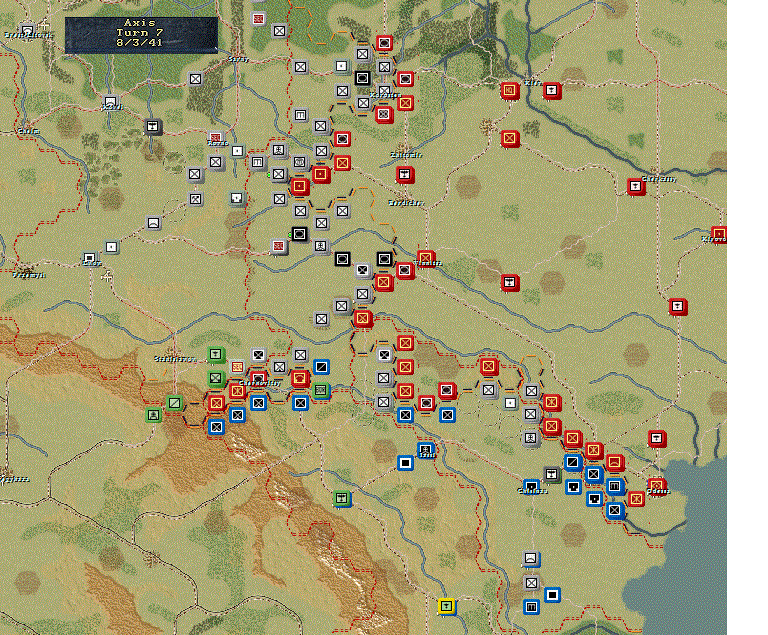Select the blue solid-square unit near bottom edge
The height and width of the screenshot is (635, 768).
tap(552, 595)
